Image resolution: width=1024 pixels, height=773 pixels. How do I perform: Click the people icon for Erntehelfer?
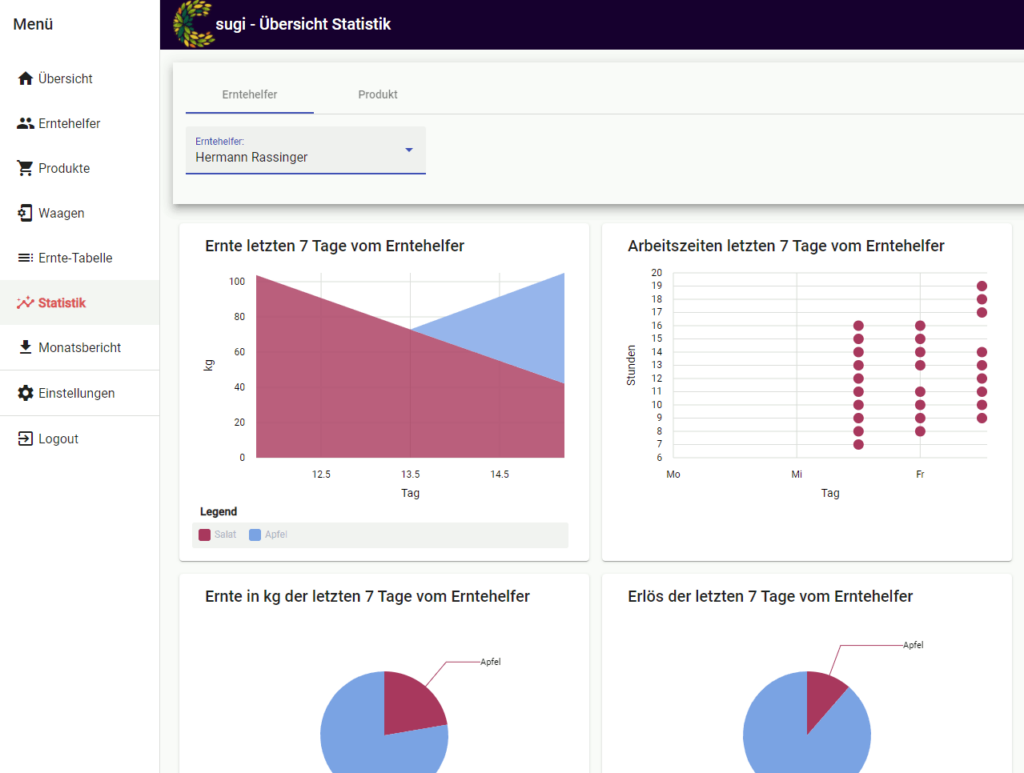[x=26, y=124]
